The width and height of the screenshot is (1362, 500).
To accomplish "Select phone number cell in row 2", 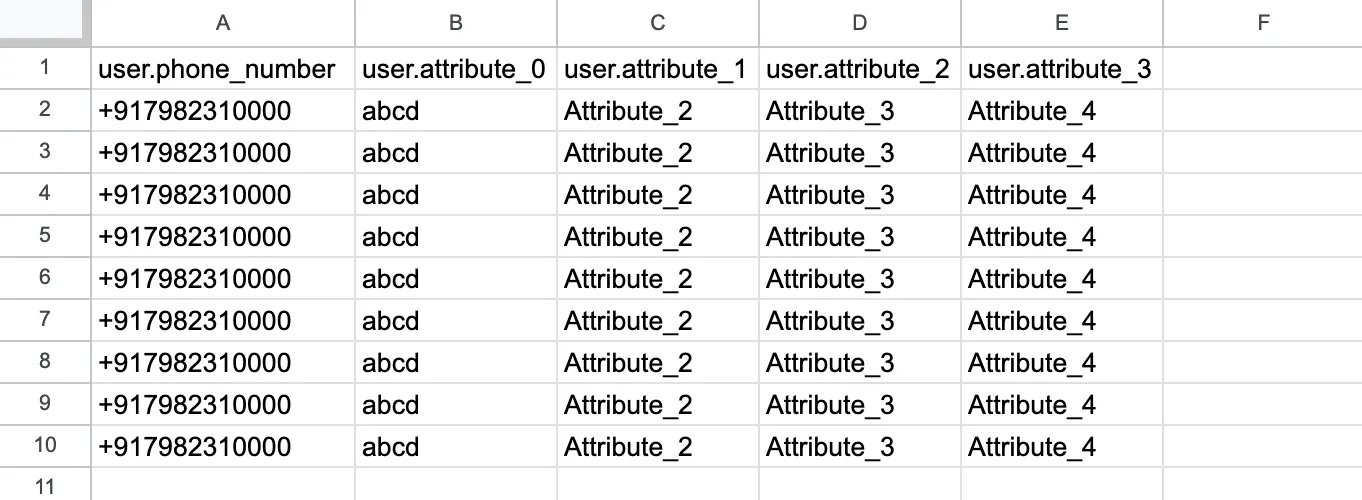I will (x=223, y=110).
